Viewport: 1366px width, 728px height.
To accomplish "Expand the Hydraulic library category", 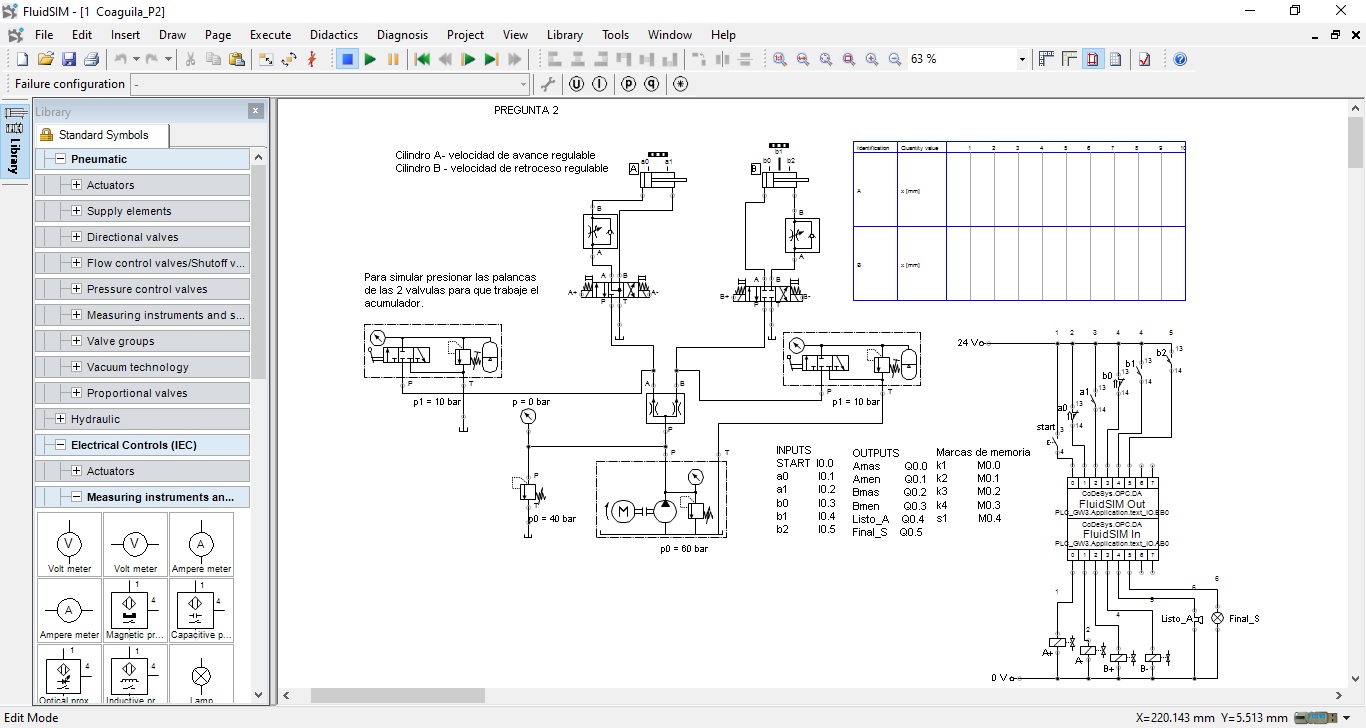I will [x=61, y=419].
